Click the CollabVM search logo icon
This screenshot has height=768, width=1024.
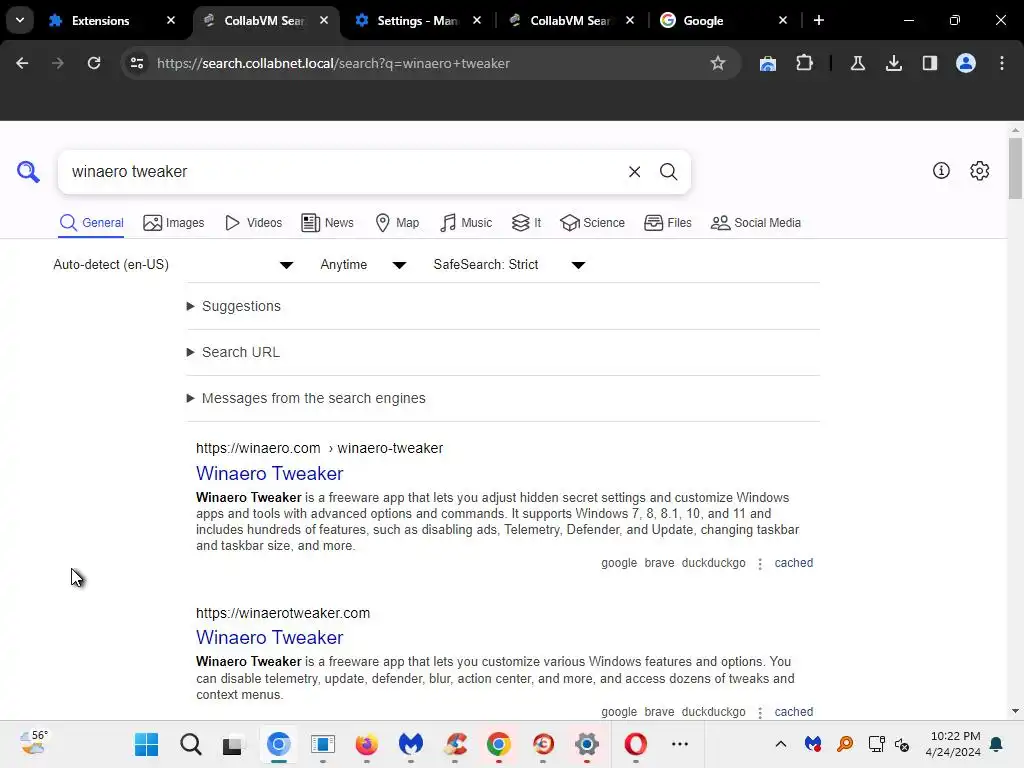pos(28,172)
